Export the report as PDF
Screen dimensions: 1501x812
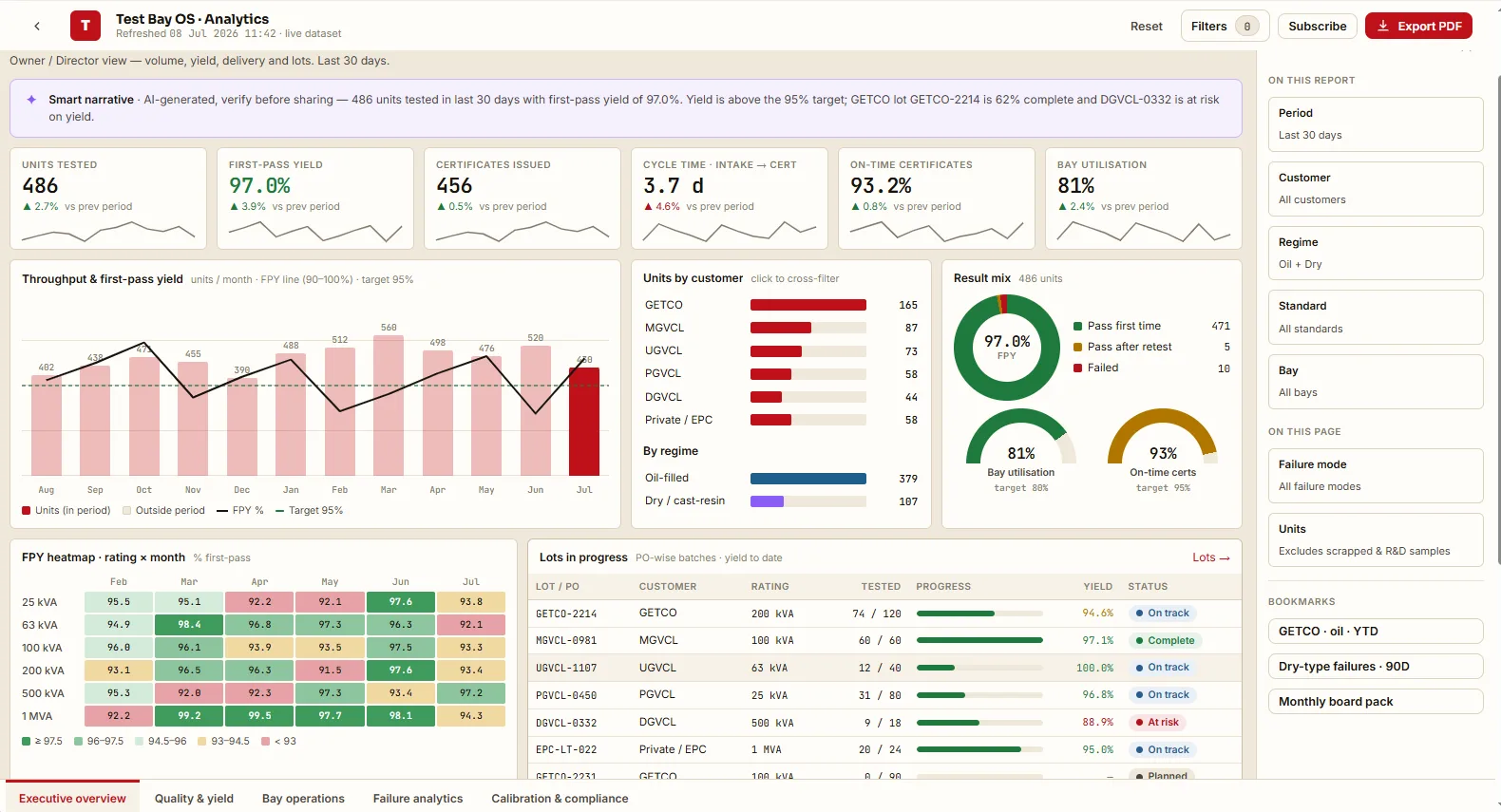(1418, 27)
